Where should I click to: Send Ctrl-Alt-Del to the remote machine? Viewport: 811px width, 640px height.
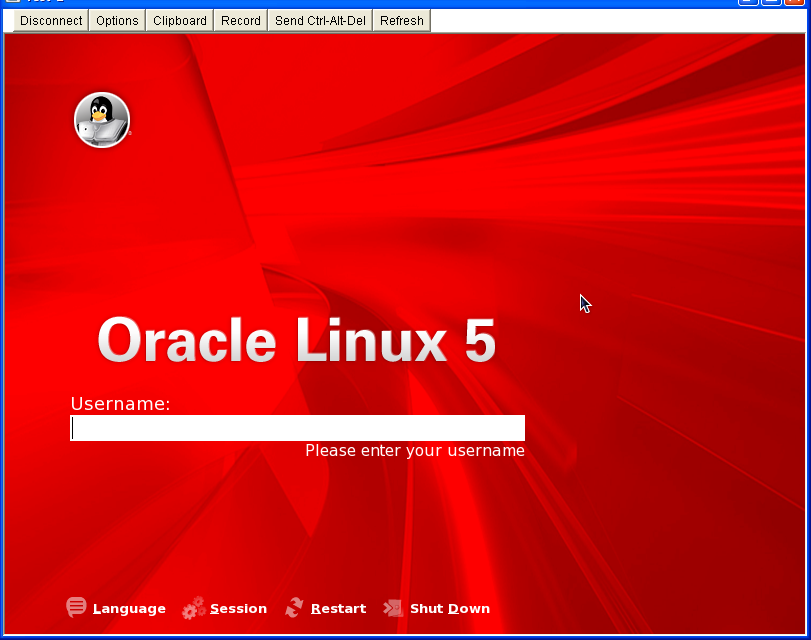[320, 21]
